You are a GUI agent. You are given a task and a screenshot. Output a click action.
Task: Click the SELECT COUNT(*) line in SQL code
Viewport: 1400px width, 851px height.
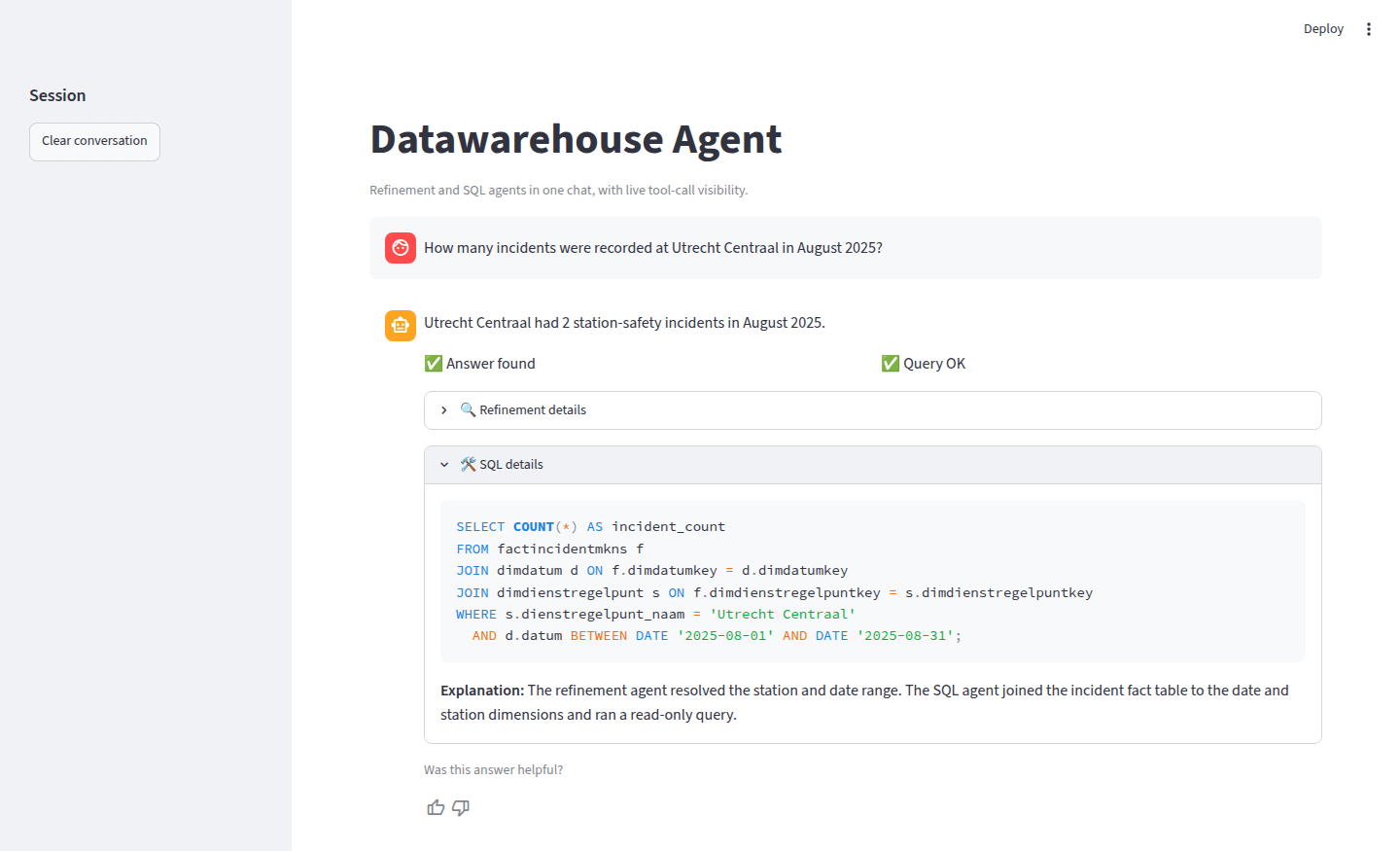pos(591,526)
